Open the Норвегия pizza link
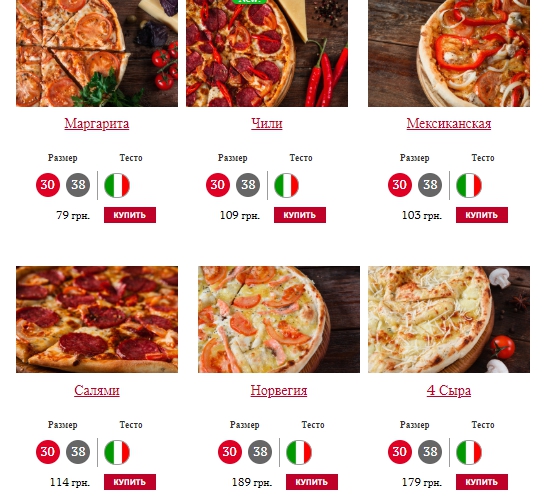 pyautogui.click(x=279, y=390)
